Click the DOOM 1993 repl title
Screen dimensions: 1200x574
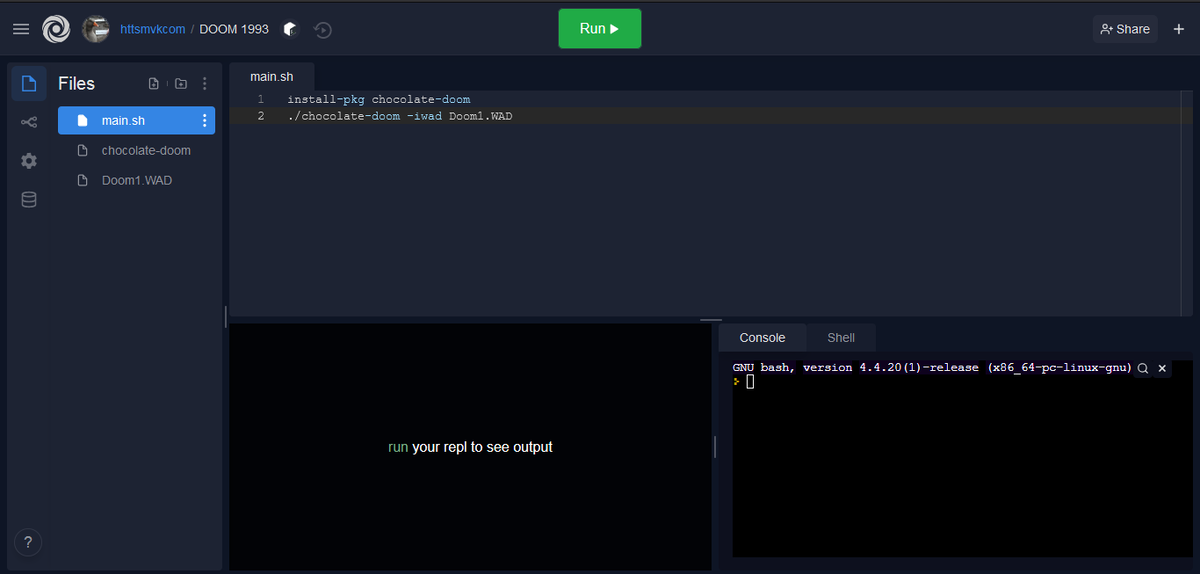click(x=234, y=29)
